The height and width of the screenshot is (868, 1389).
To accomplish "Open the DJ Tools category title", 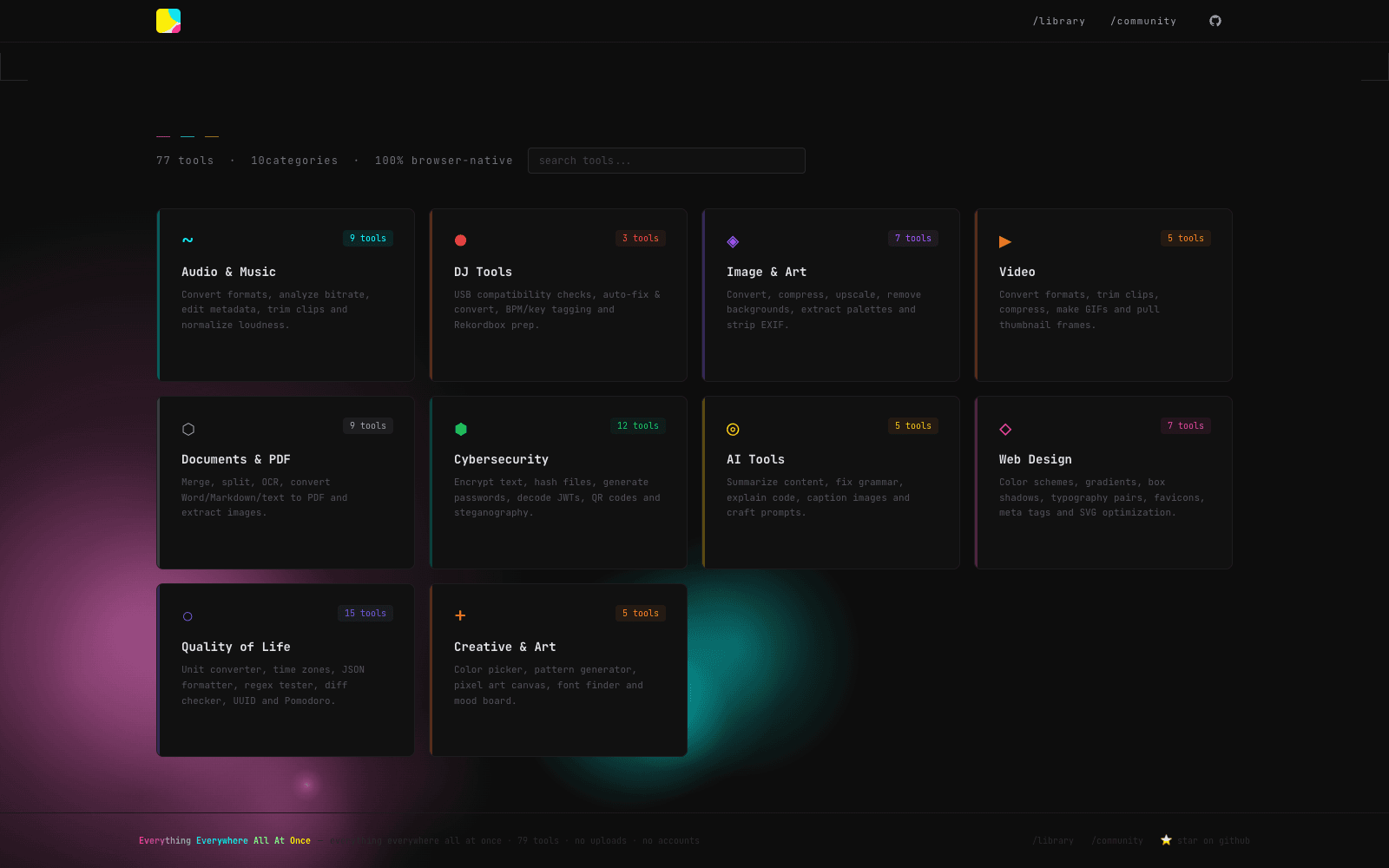I will coord(483,272).
